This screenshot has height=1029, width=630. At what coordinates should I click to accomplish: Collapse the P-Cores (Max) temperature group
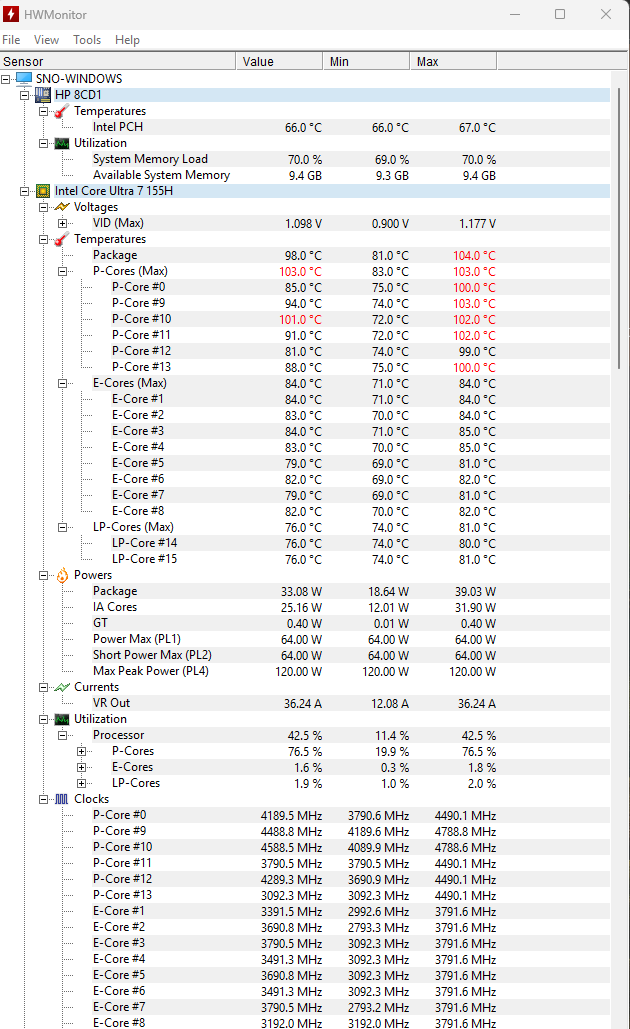click(x=62, y=271)
